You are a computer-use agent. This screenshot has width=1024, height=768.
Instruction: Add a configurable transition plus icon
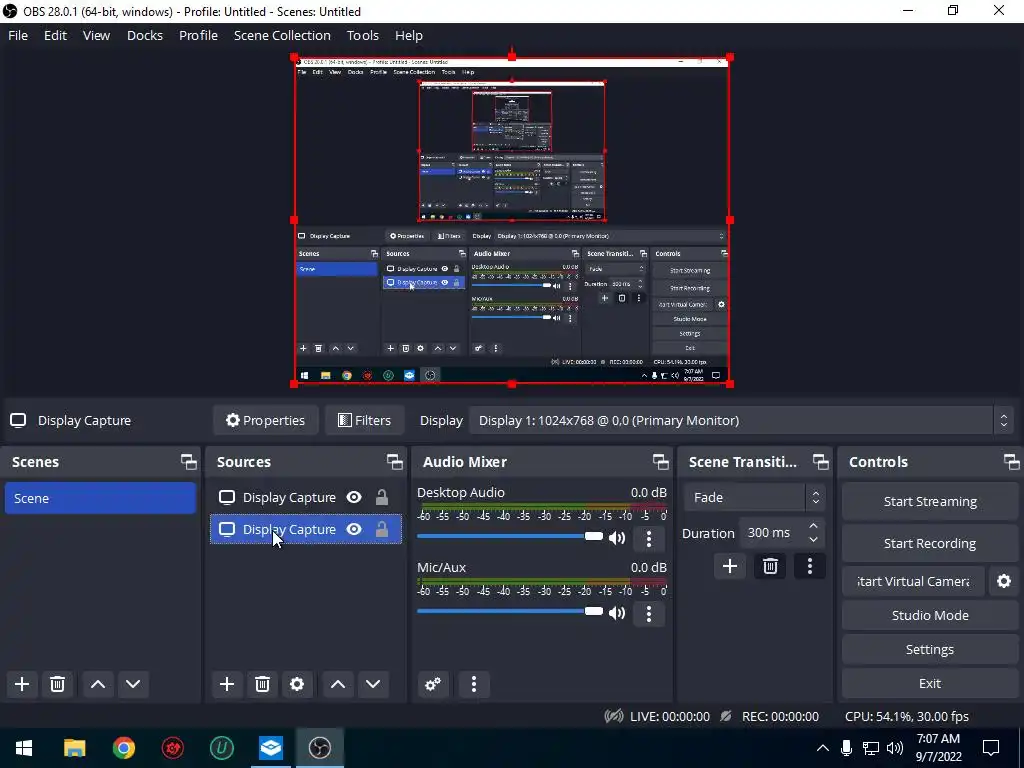coord(729,566)
